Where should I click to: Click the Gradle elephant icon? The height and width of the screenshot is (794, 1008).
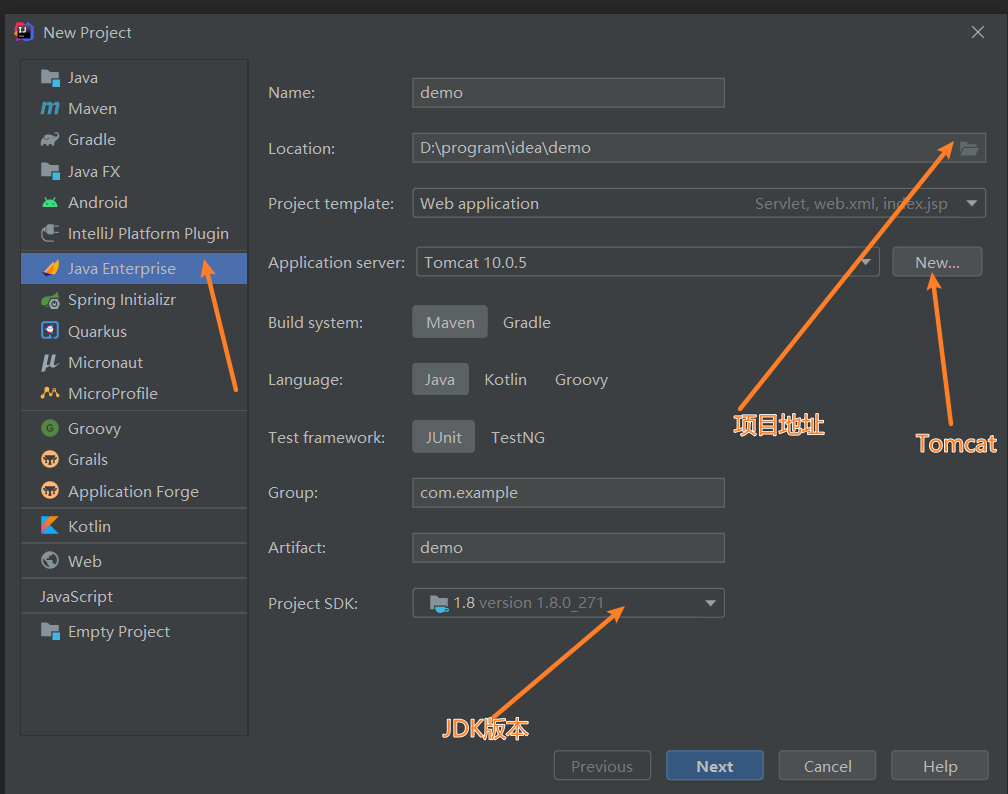click(x=50, y=140)
